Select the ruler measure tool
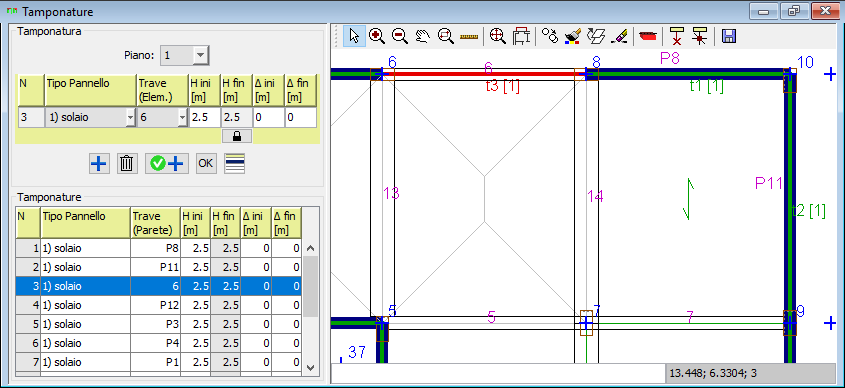Screen dimensions: 845x388 tap(469, 36)
